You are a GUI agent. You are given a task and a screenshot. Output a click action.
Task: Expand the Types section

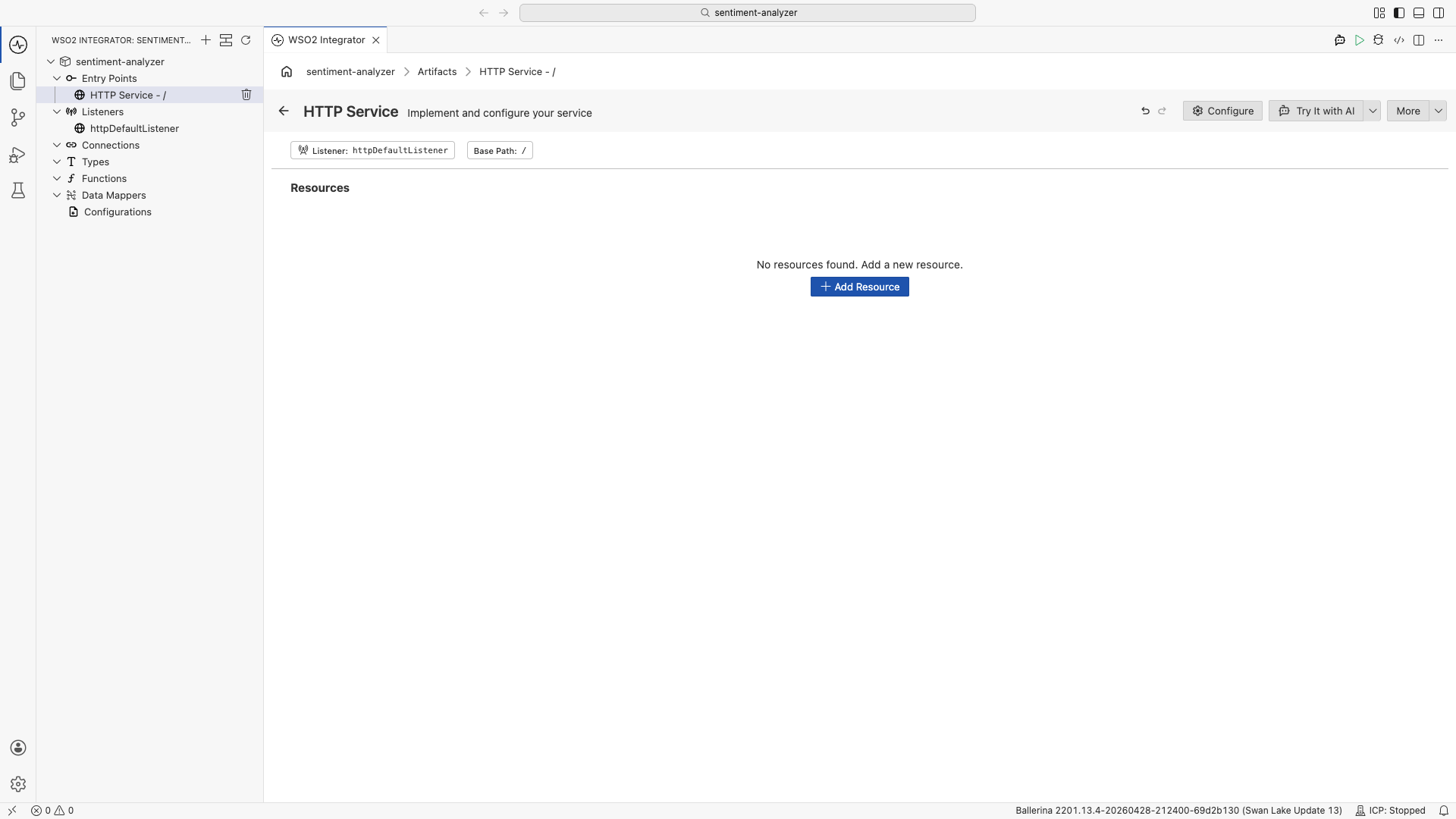point(57,162)
